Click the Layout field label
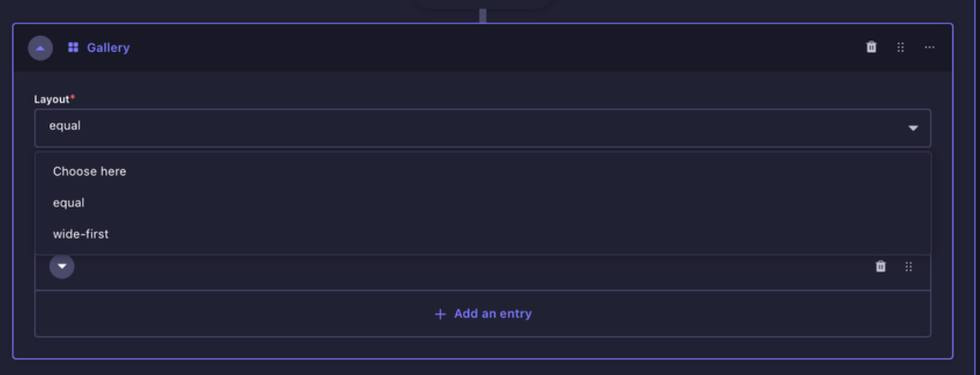Viewport: 980px width, 375px height. coord(54,99)
